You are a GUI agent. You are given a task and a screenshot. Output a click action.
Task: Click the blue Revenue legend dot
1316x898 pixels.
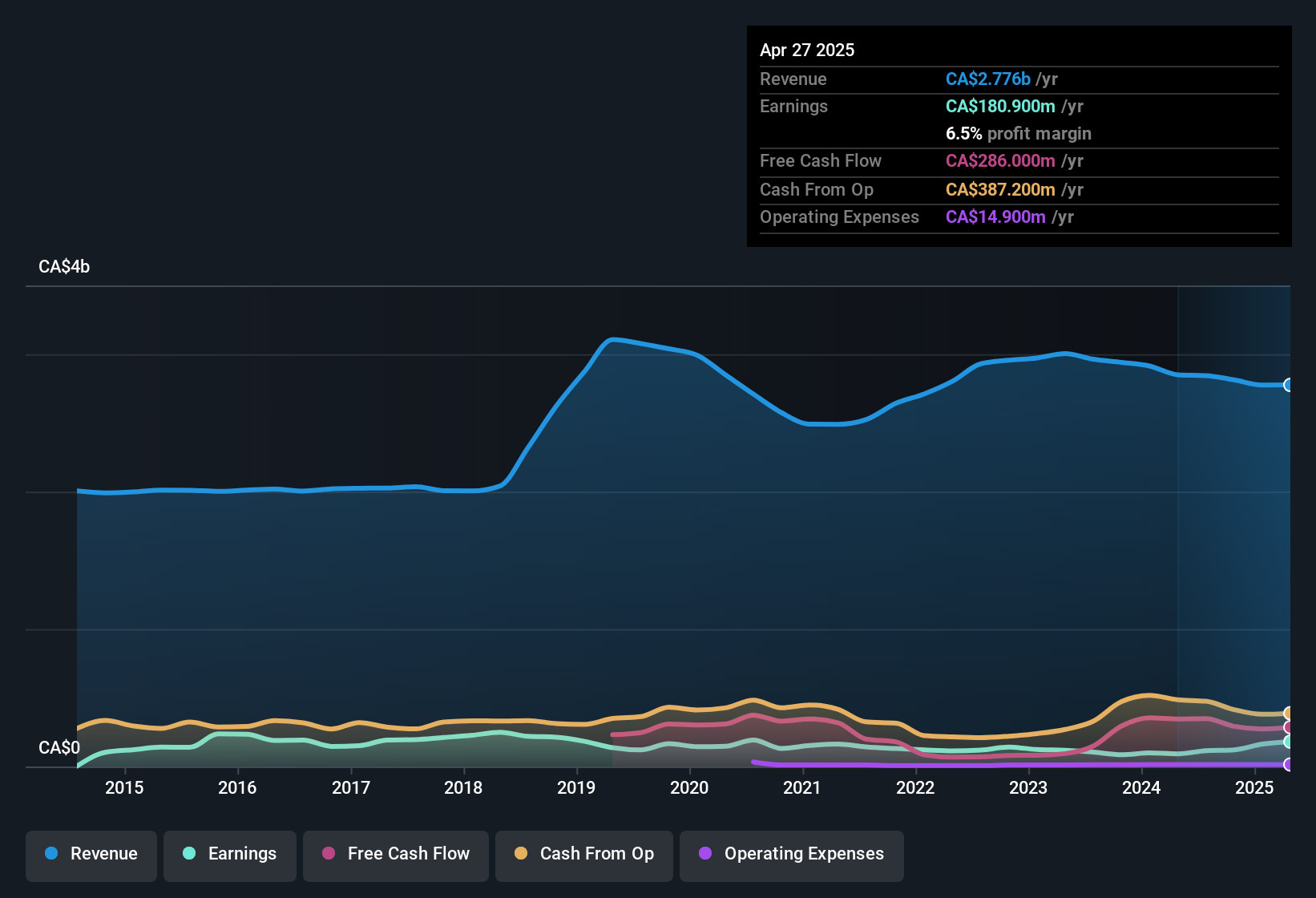click(x=51, y=855)
